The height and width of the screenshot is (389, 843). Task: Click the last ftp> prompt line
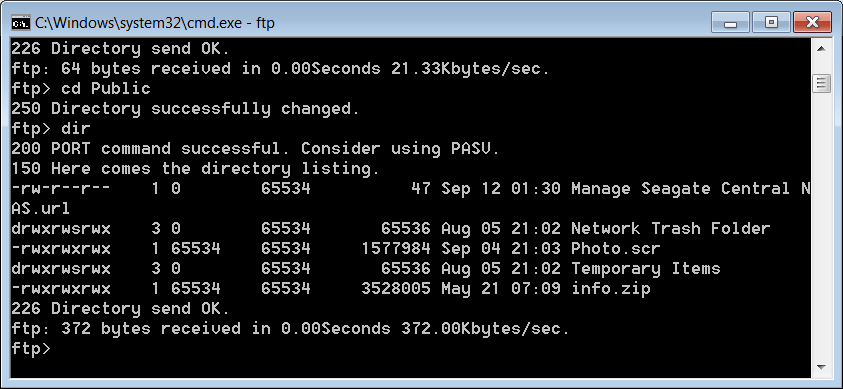pos(31,349)
